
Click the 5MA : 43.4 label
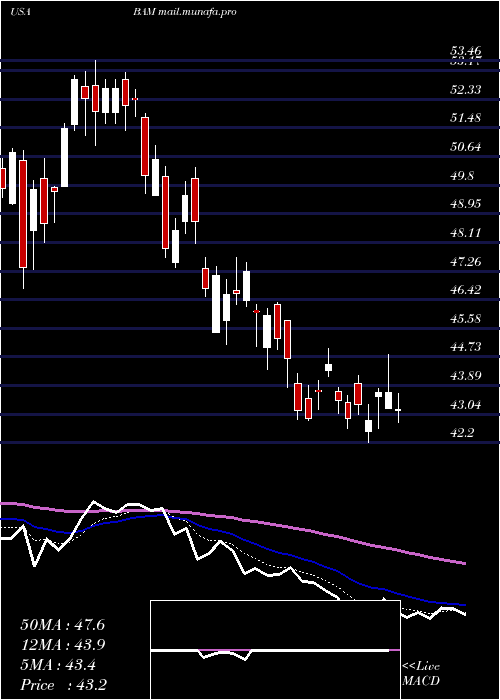click(x=58, y=665)
